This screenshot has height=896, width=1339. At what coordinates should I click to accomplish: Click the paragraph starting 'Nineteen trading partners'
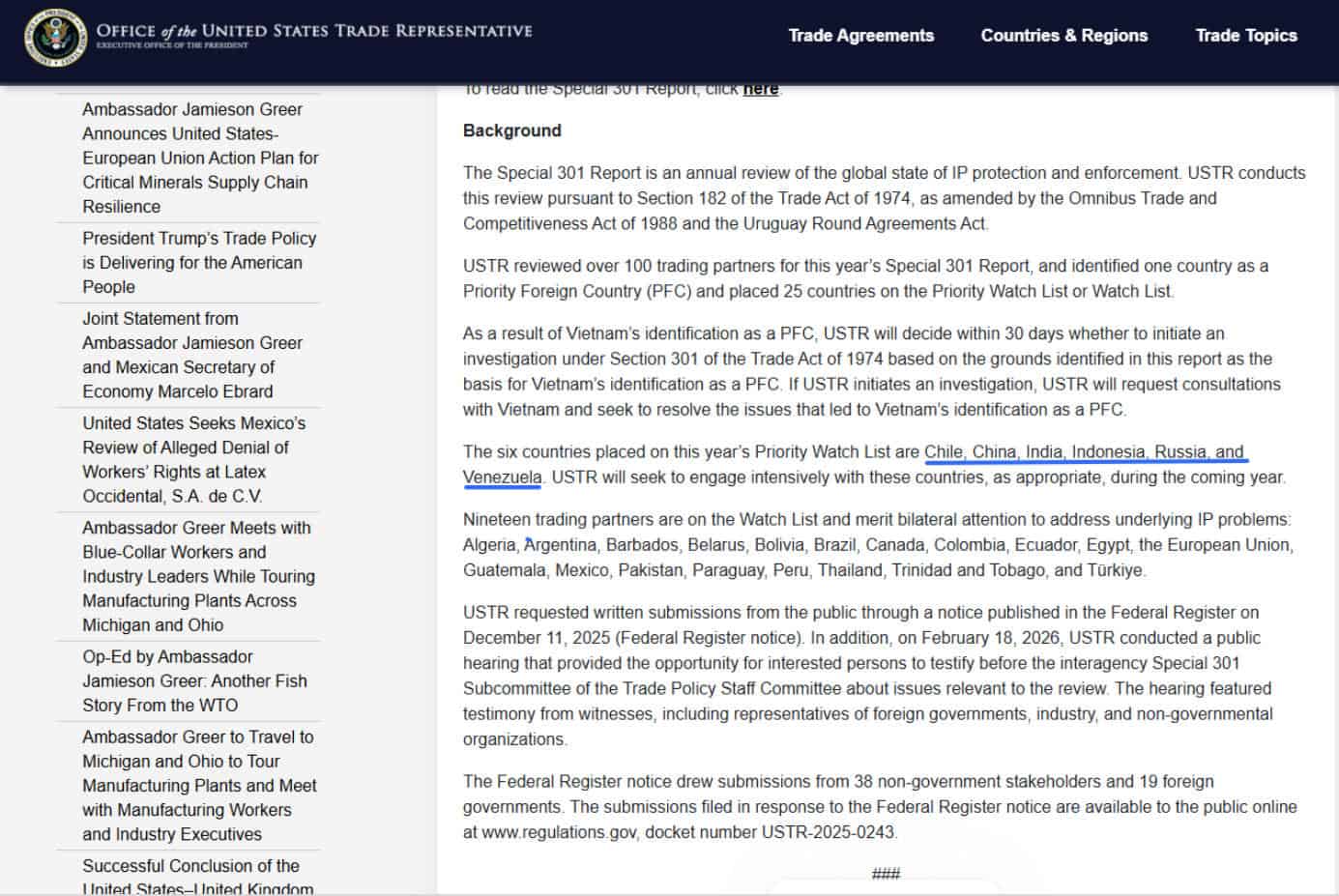[x=878, y=544]
